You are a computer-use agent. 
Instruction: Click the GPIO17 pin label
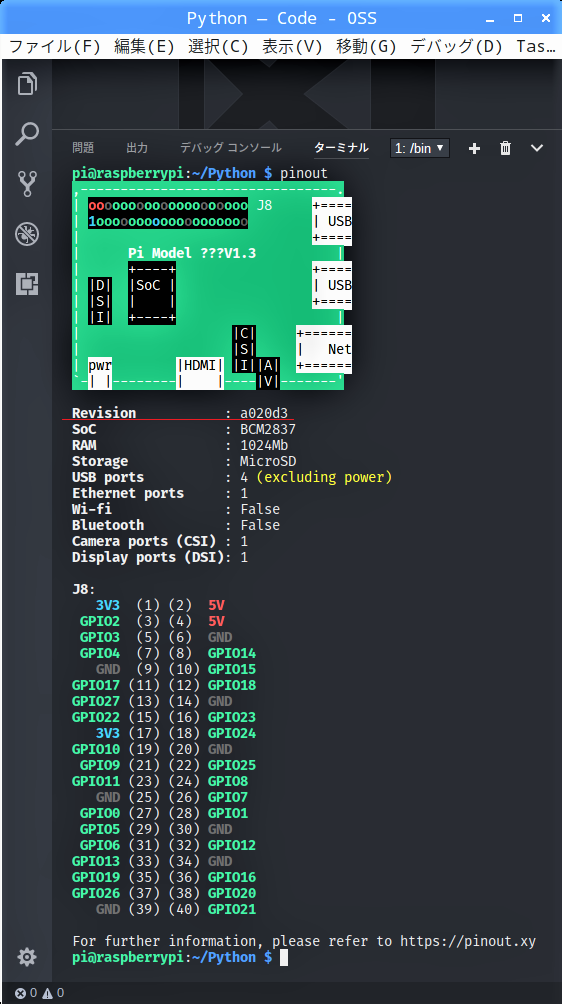click(96, 685)
